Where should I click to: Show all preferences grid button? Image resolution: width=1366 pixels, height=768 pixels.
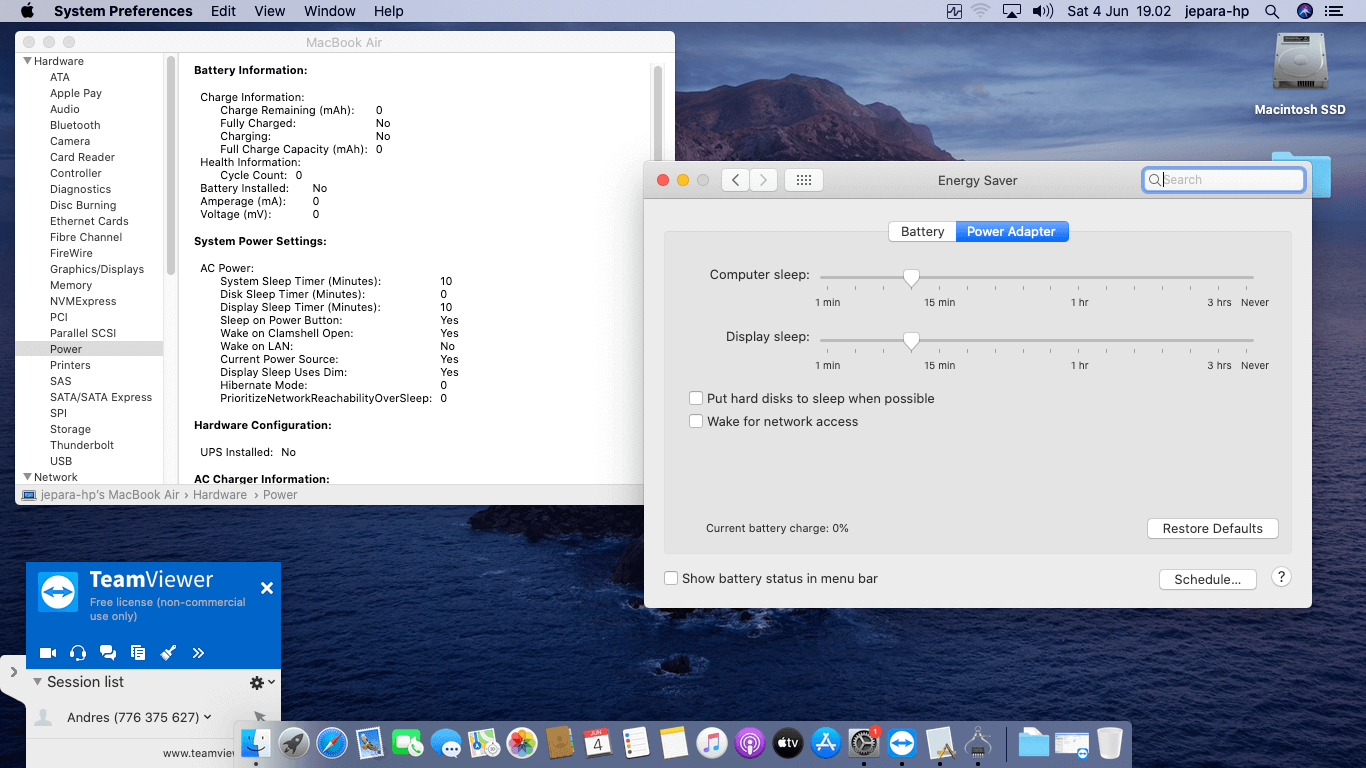[804, 180]
